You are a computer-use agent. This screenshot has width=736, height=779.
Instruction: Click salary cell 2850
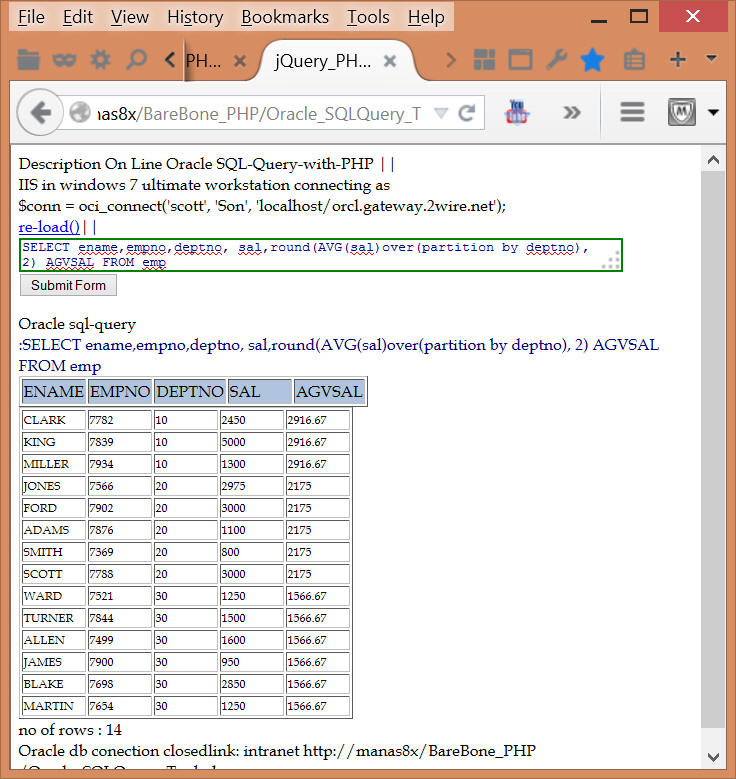(x=252, y=684)
